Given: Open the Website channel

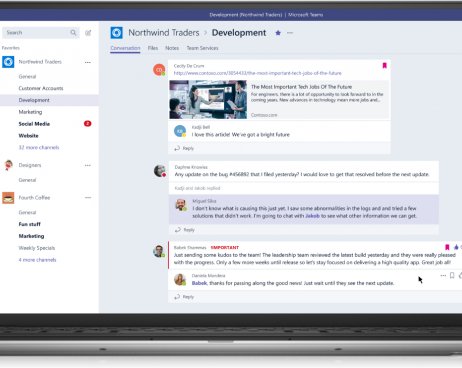Looking at the screenshot, I should tap(28, 136).
